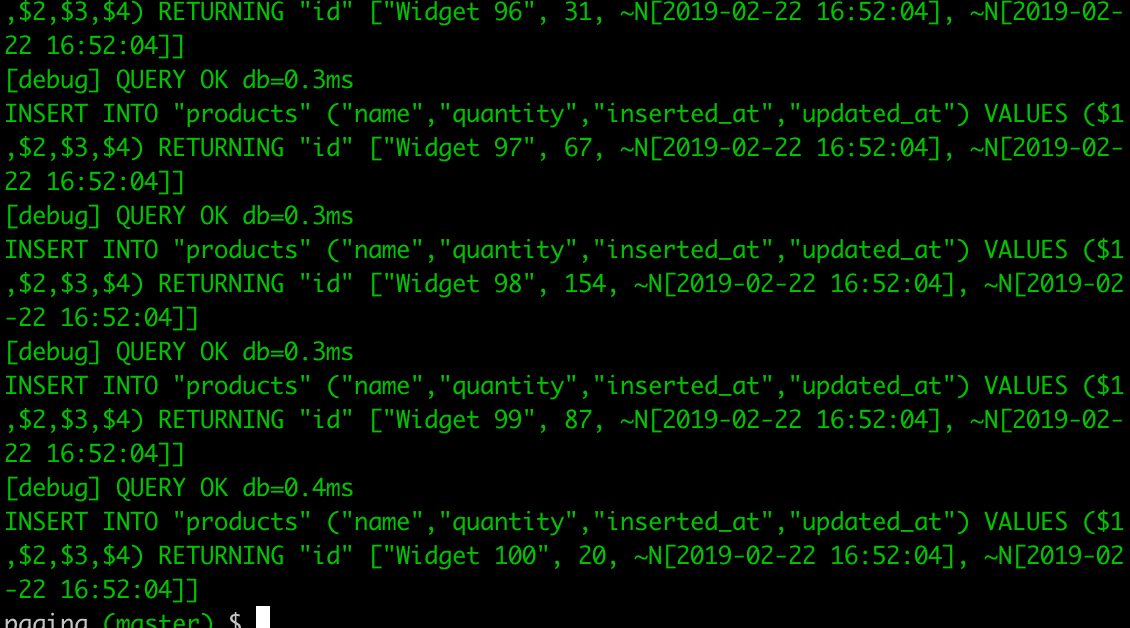Click "VALUES" in the first full INSERT statement
The height and width of the screenshot is (628, 1130).
1026,114
